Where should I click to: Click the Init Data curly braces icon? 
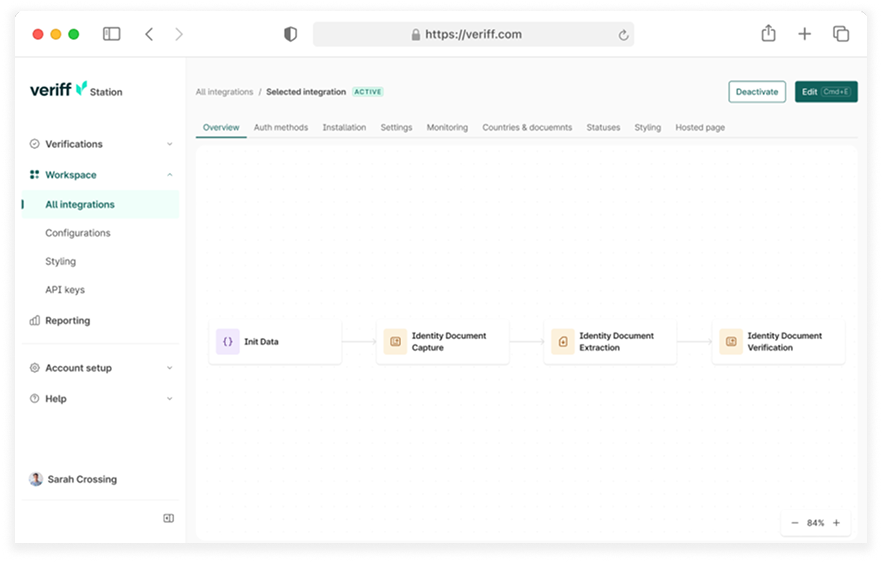coord(228,341)
